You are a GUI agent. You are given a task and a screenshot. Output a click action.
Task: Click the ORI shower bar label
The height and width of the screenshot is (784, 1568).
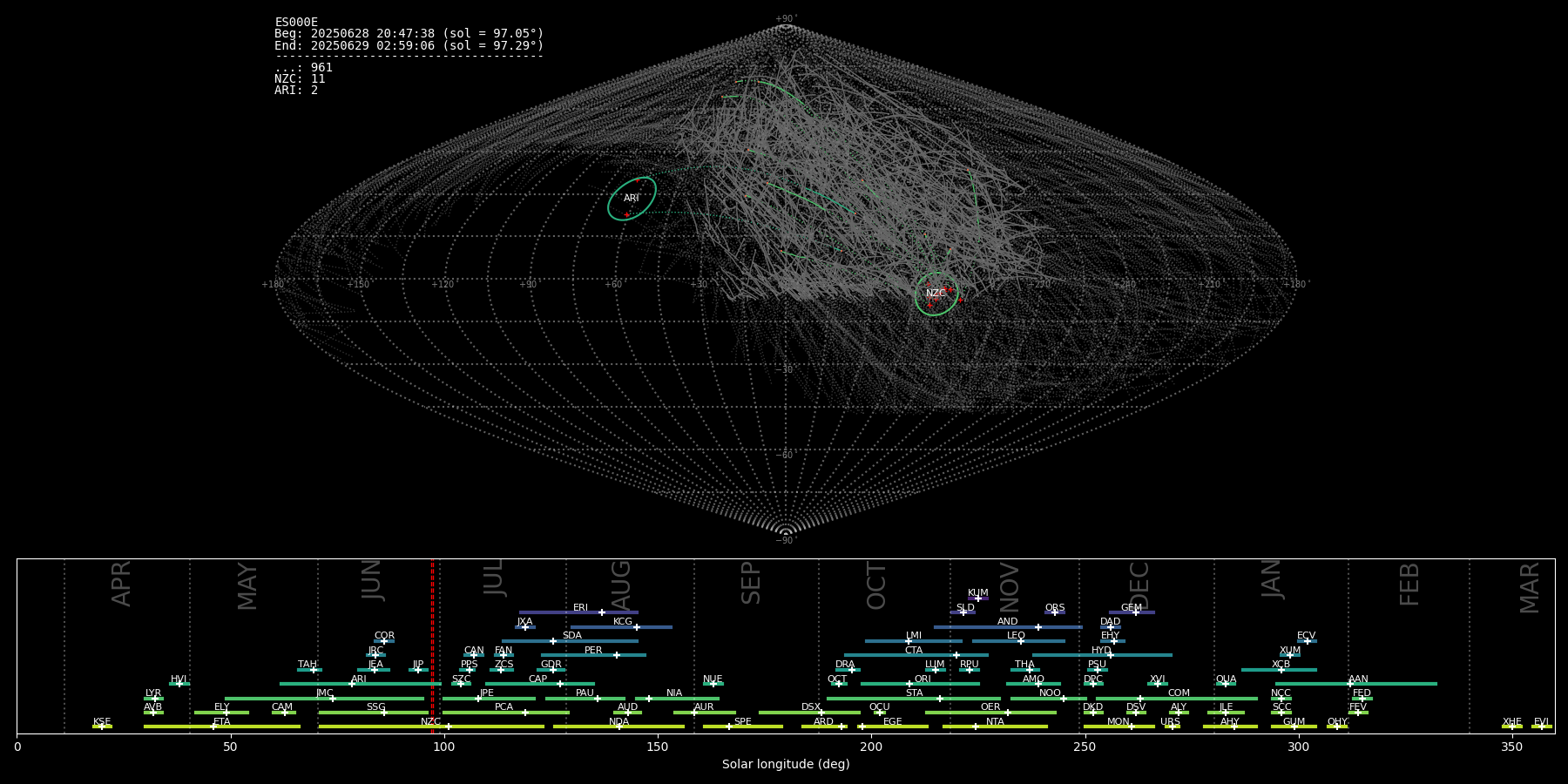click(x=923, y=679)
